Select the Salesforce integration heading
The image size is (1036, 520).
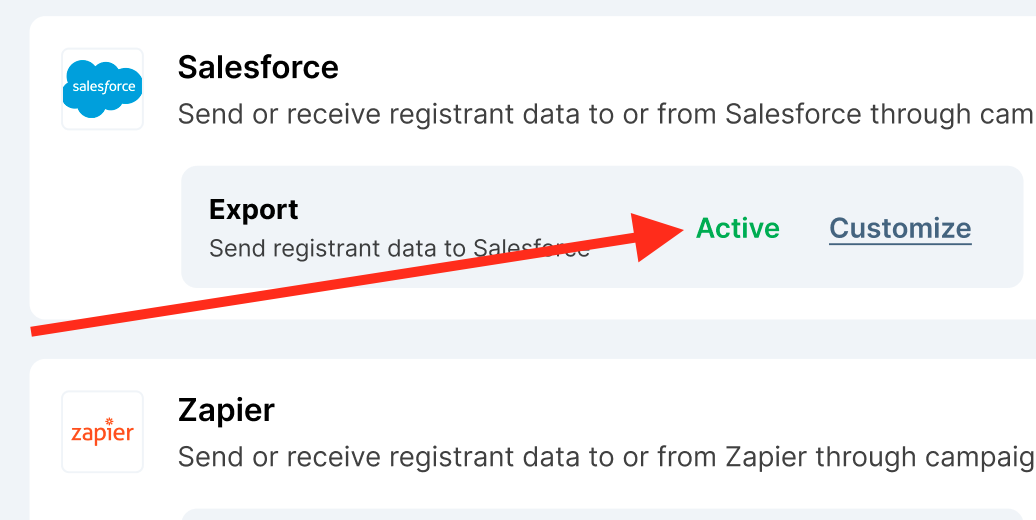click(258, 67)
